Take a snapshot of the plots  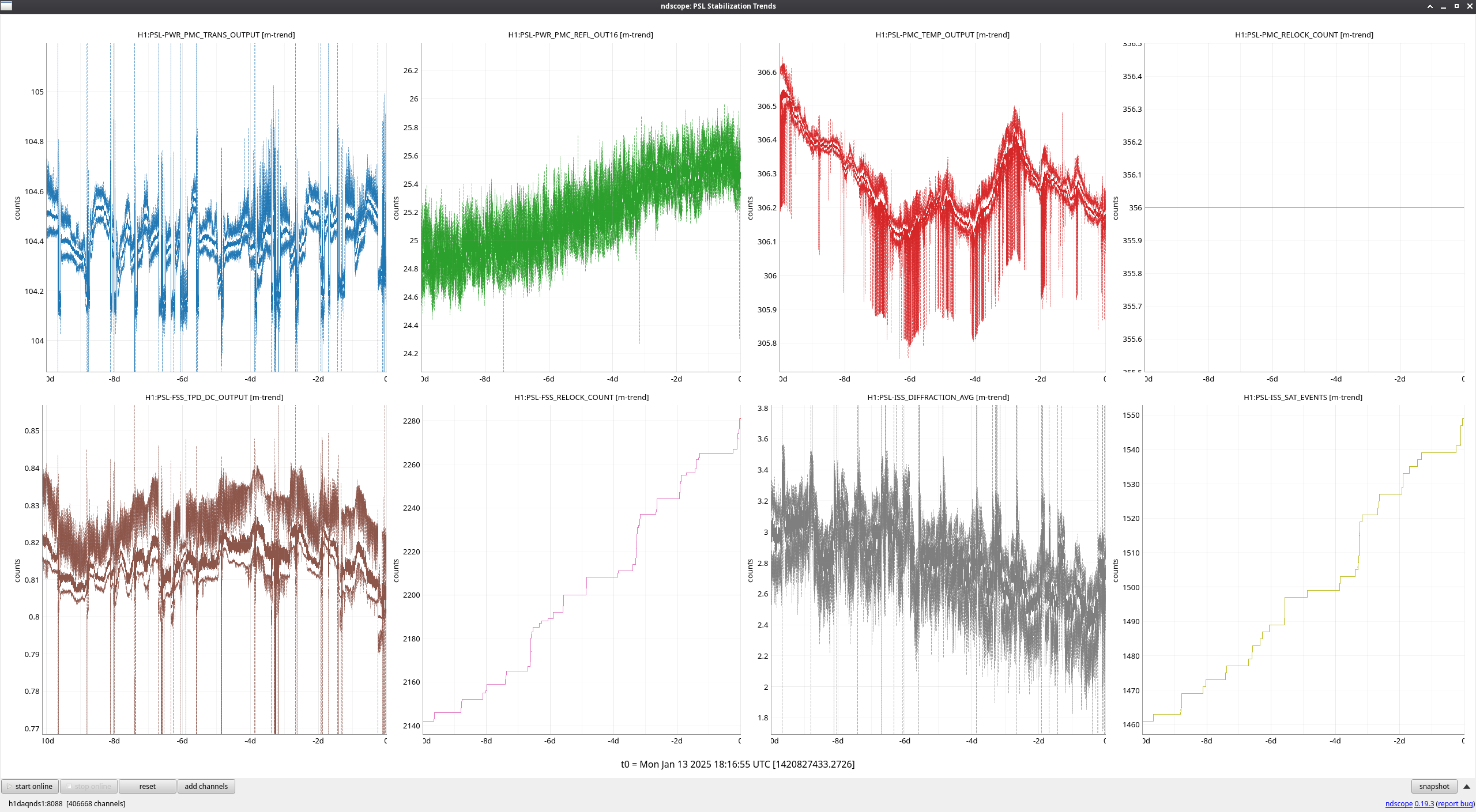pos(1434,786)
